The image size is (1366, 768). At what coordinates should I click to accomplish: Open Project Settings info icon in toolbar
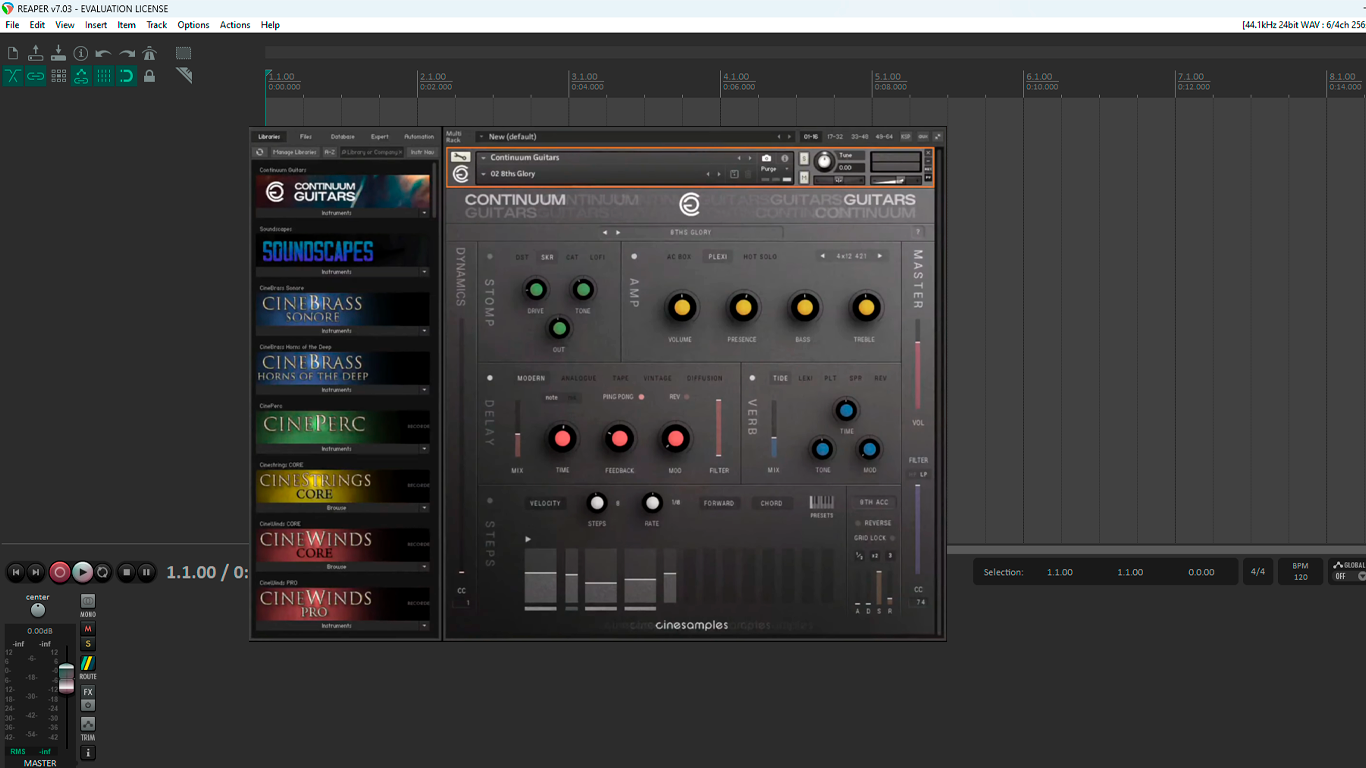pos(81,54)
